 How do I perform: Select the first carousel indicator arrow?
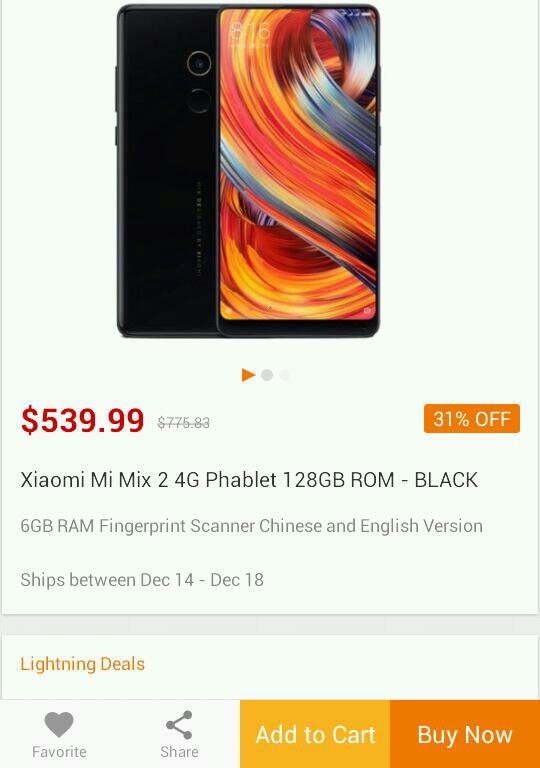(x=248, y=375)
